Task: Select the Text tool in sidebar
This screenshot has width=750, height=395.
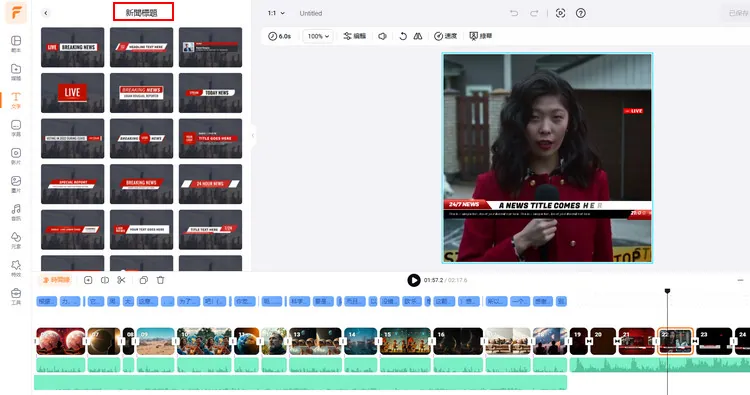Action: (x=16, y=99)
